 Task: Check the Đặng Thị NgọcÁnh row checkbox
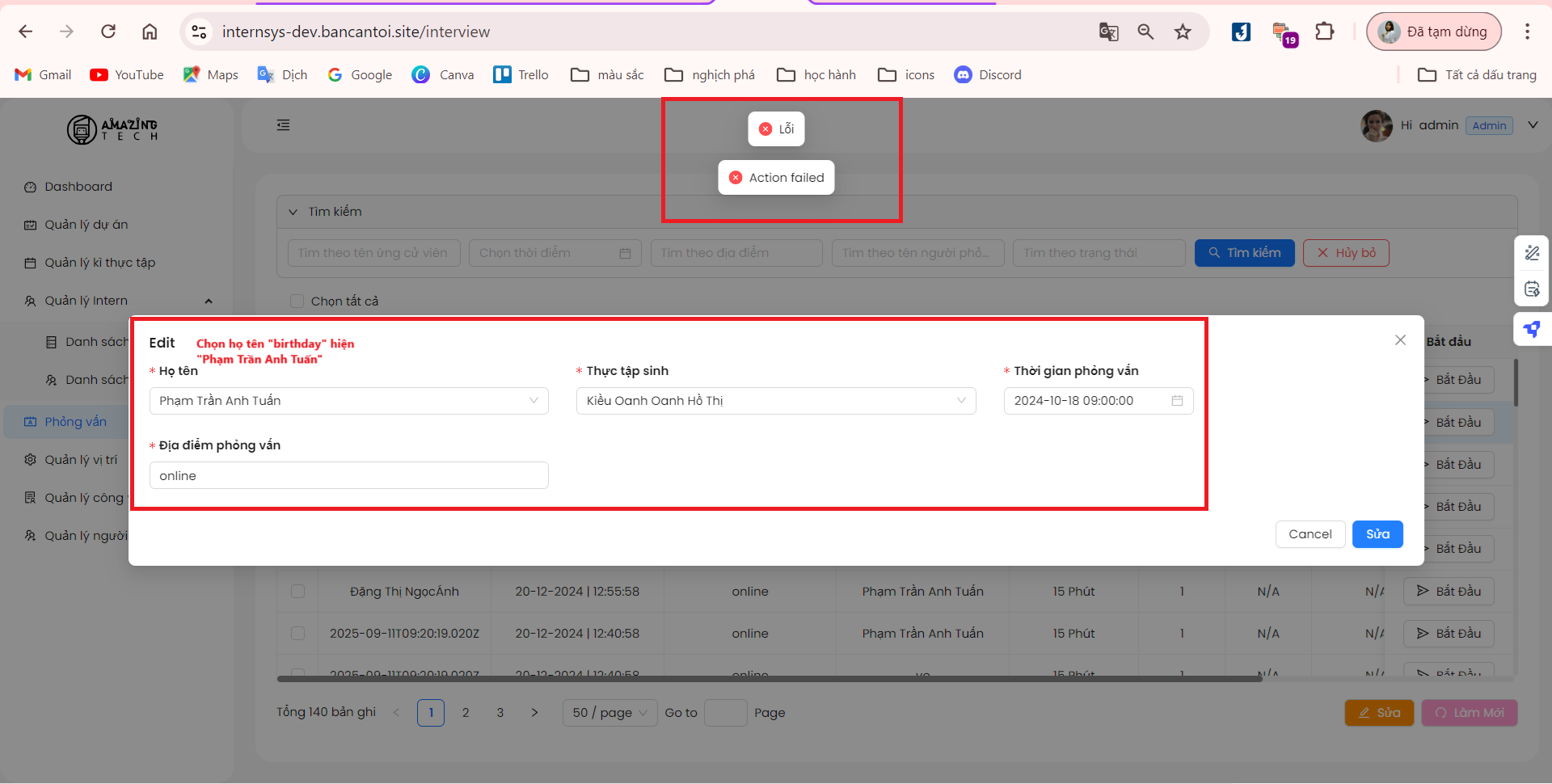pyautogui.click(x=297, y=592)
